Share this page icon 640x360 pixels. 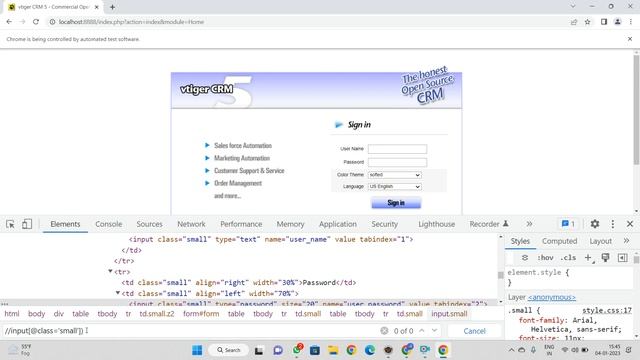coord(574,22)
